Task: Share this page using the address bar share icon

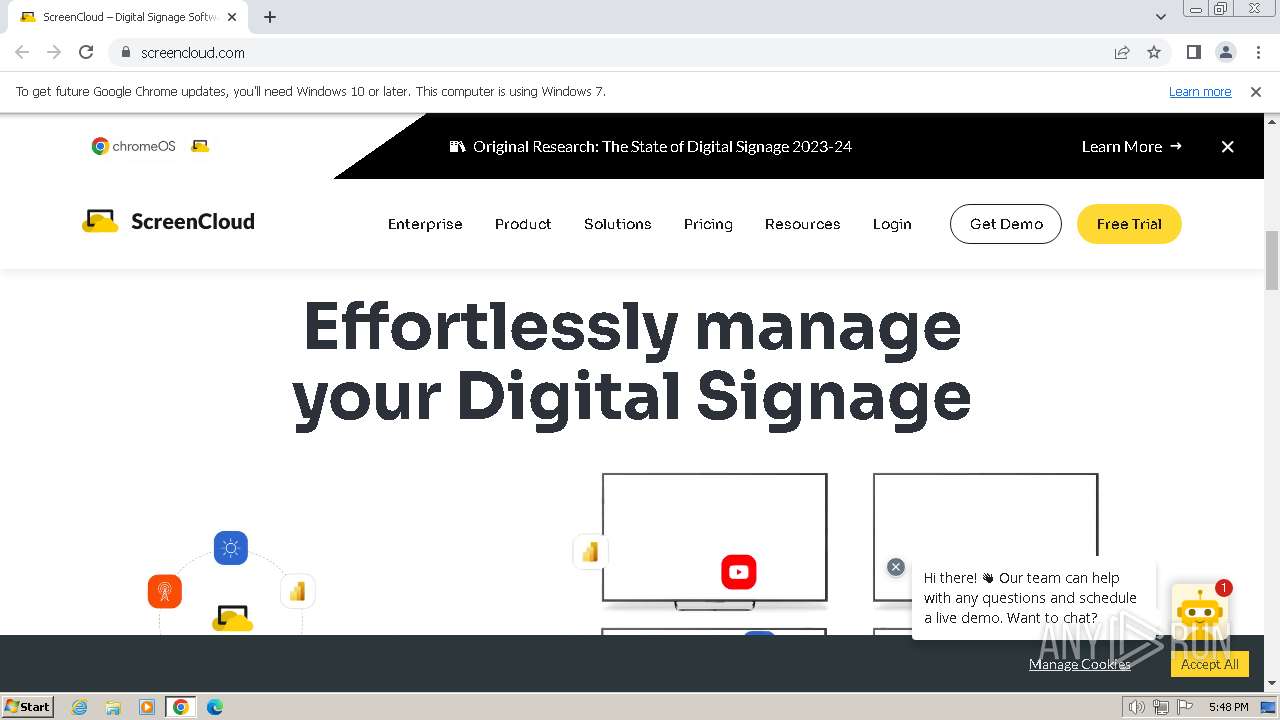Action: point(1122,52)
